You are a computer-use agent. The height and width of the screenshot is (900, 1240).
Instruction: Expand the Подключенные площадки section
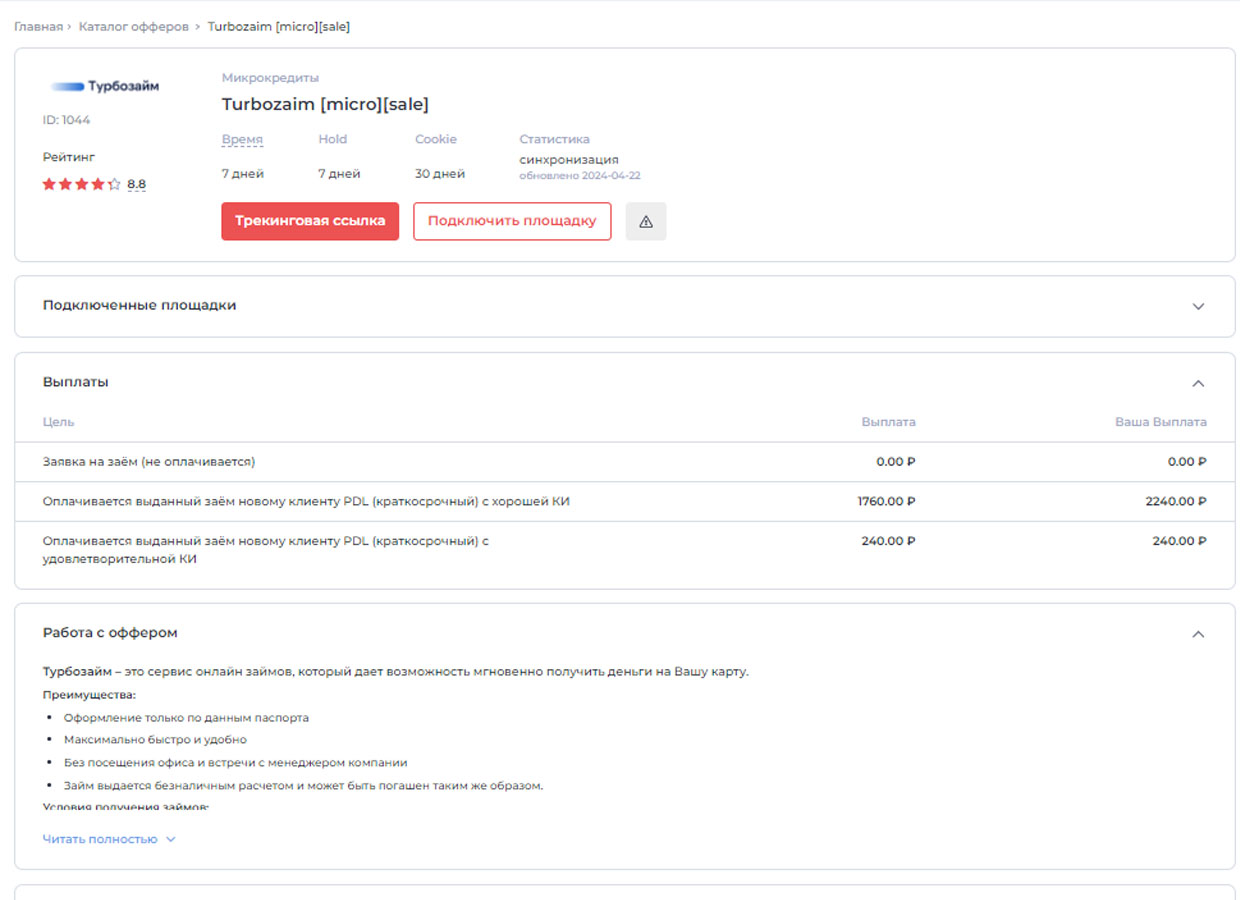tap(1198, 306)
